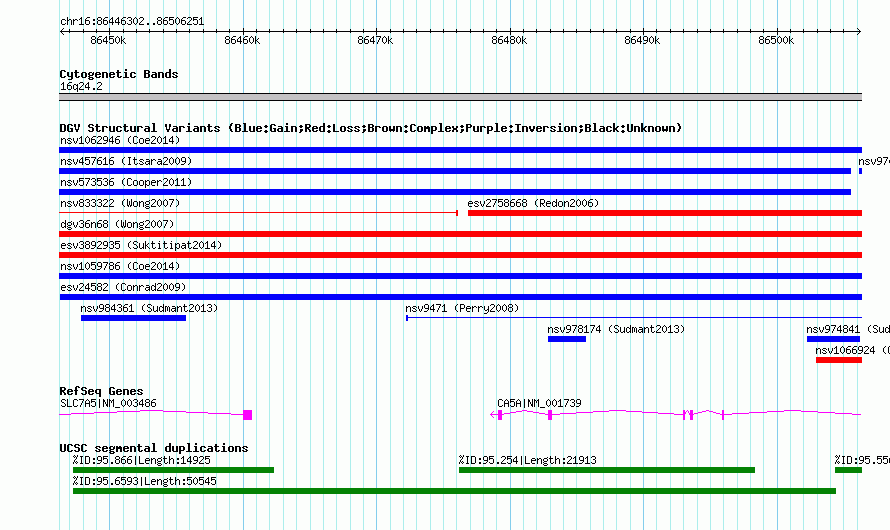Select the UCSC segmental duplications track title
This screenshot has height=530, width=890.
point(154,448)
